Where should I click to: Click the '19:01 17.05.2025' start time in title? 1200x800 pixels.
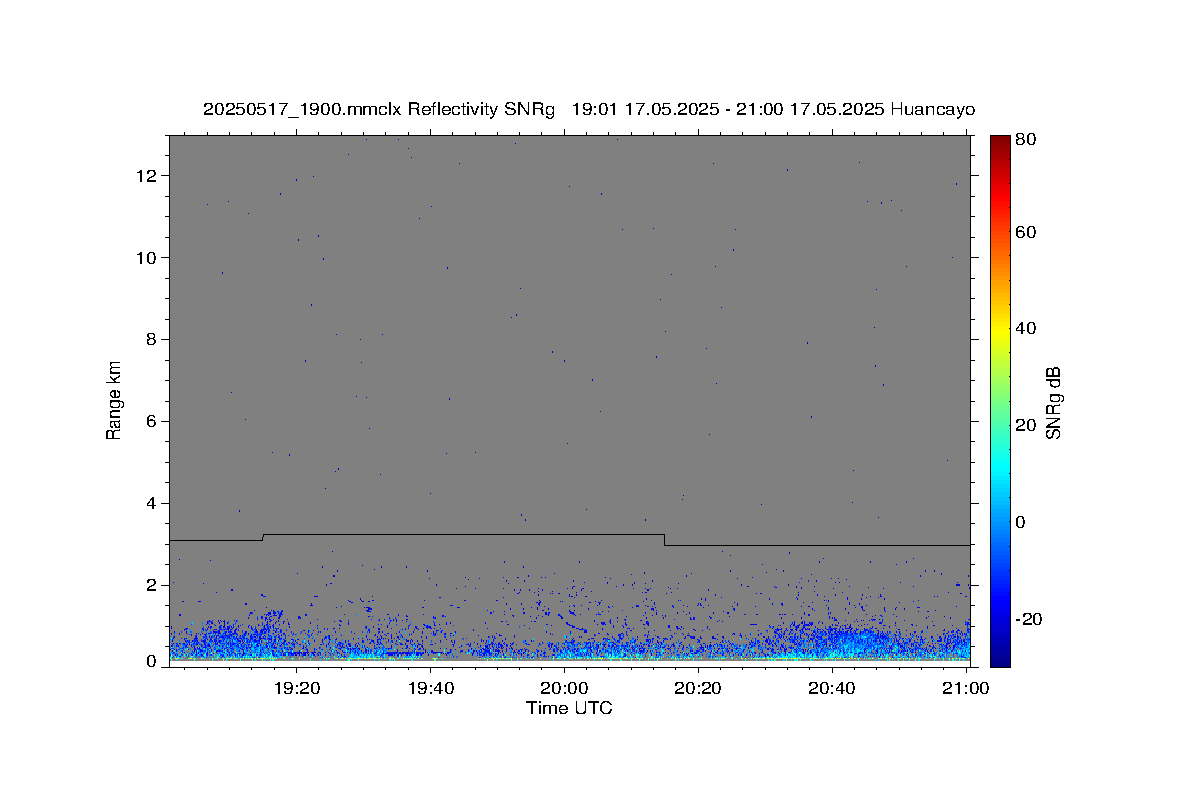[645, 110]
